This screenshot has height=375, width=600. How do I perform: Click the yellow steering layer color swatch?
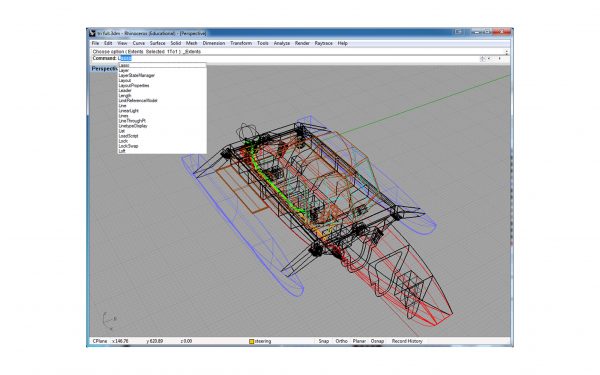(x=251, y=341)
